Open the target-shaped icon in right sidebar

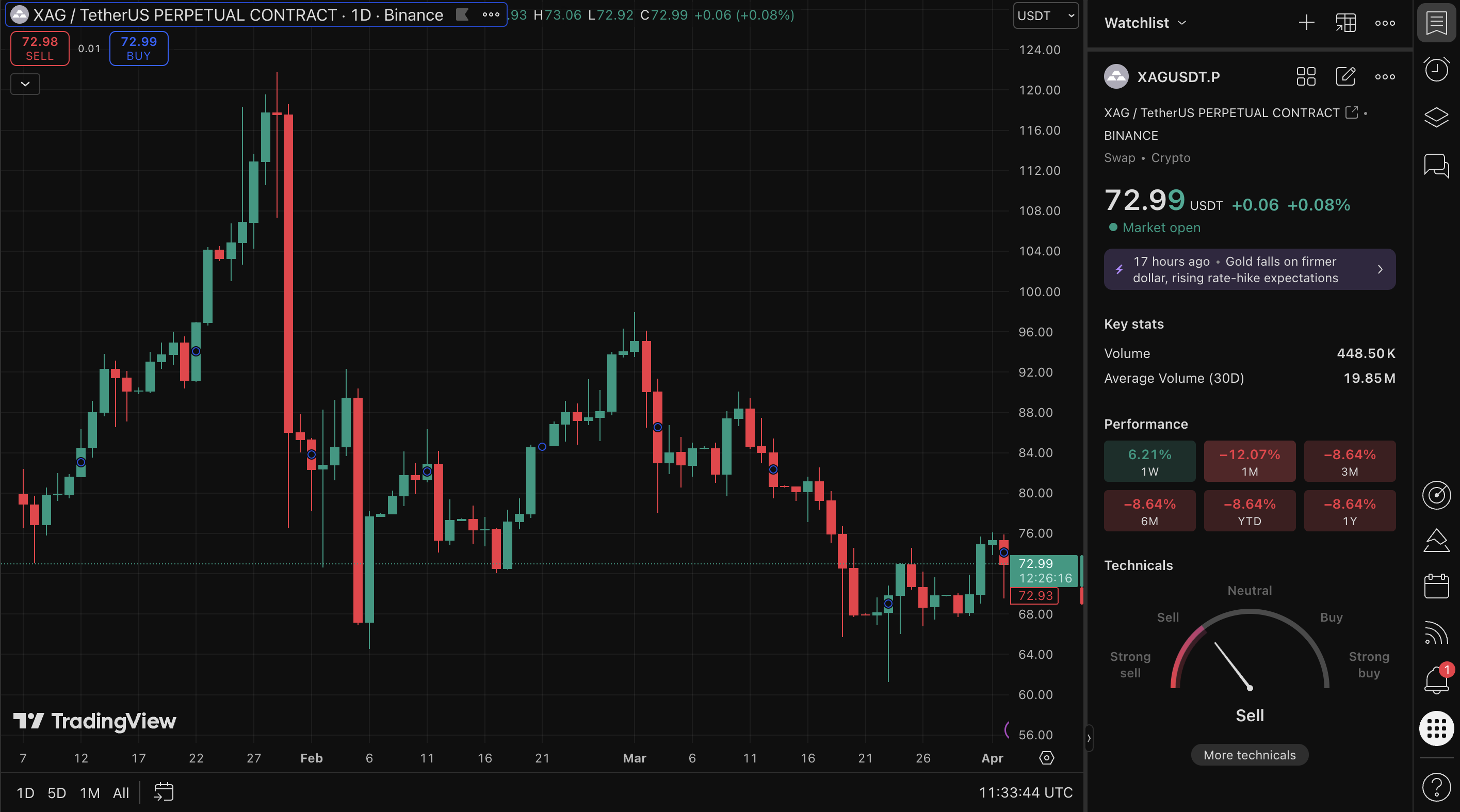coord(1436,495)
